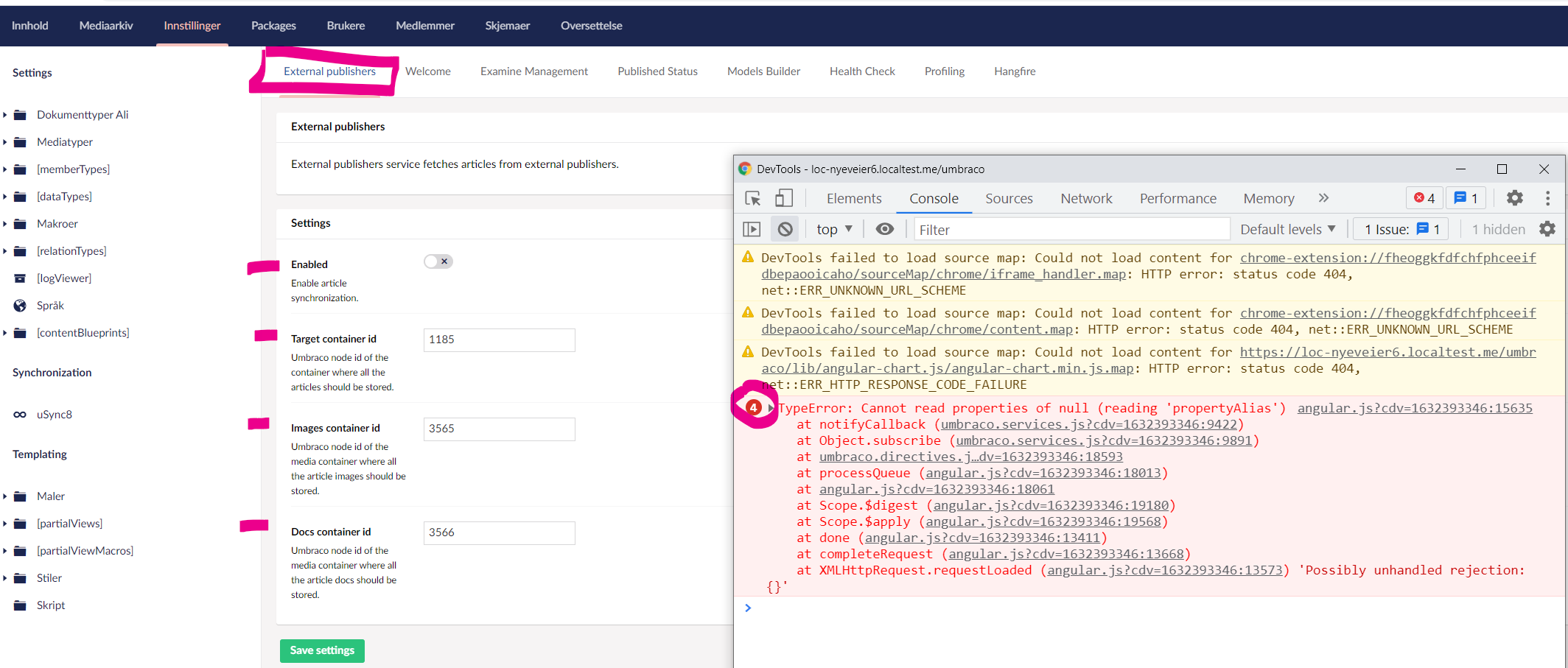This screenshot has height=668, width=1568.
Task: Click the Target container id input field
Action: point(500,340)
